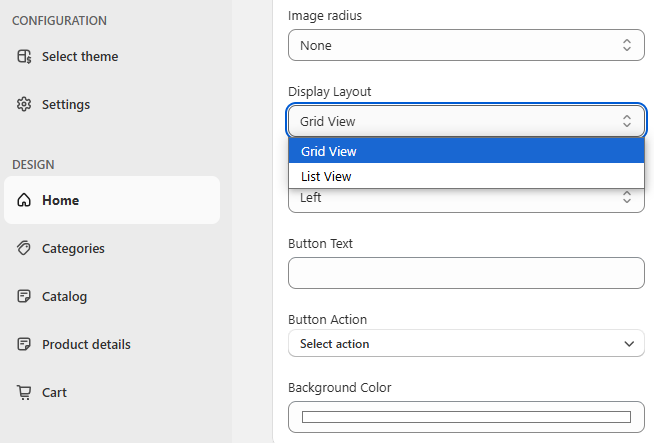Viewport: 654px width, 443px height.
Task: Click the Home house icon
Action: point(24,200)
